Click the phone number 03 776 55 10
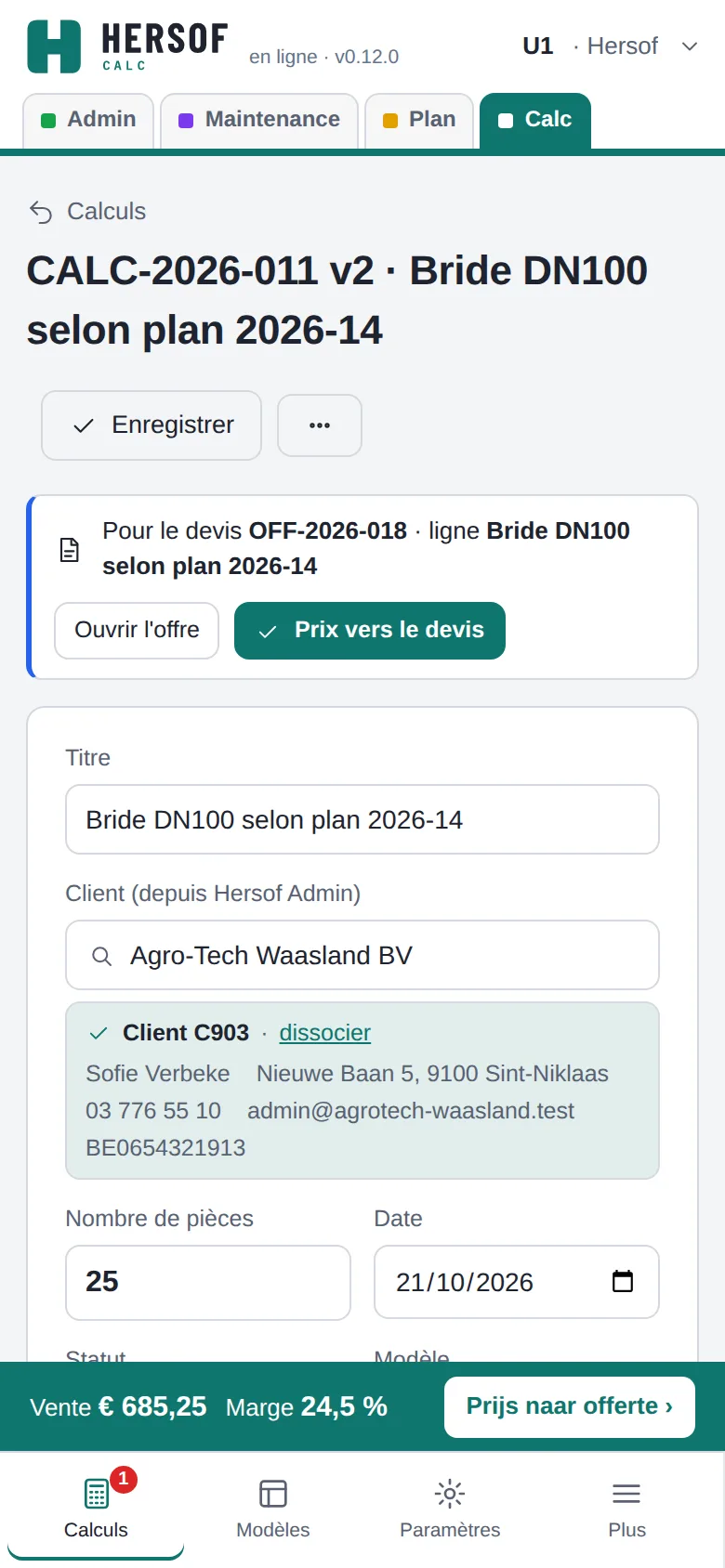The width and height of the screenshot is (725, 1568). tap(153, 1111)
